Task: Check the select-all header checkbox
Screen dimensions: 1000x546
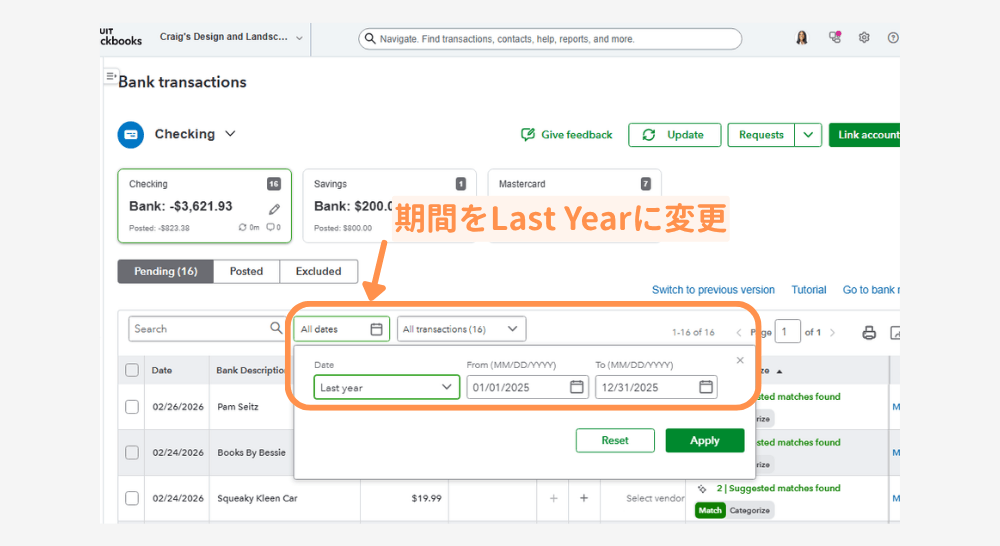Action: (132, 370)
